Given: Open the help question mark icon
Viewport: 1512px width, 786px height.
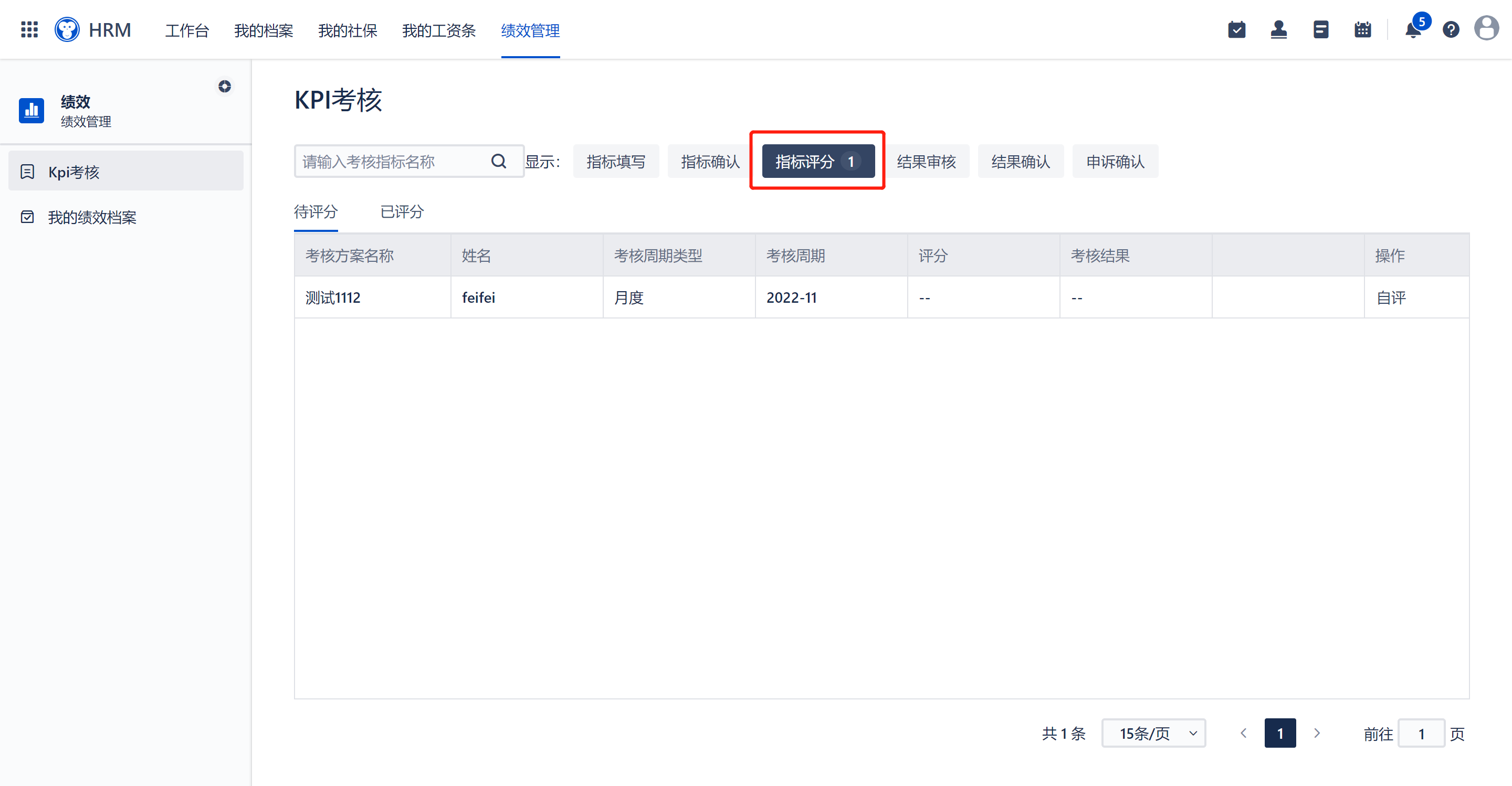Looking at the screenshot, I should click(1451, 29).
